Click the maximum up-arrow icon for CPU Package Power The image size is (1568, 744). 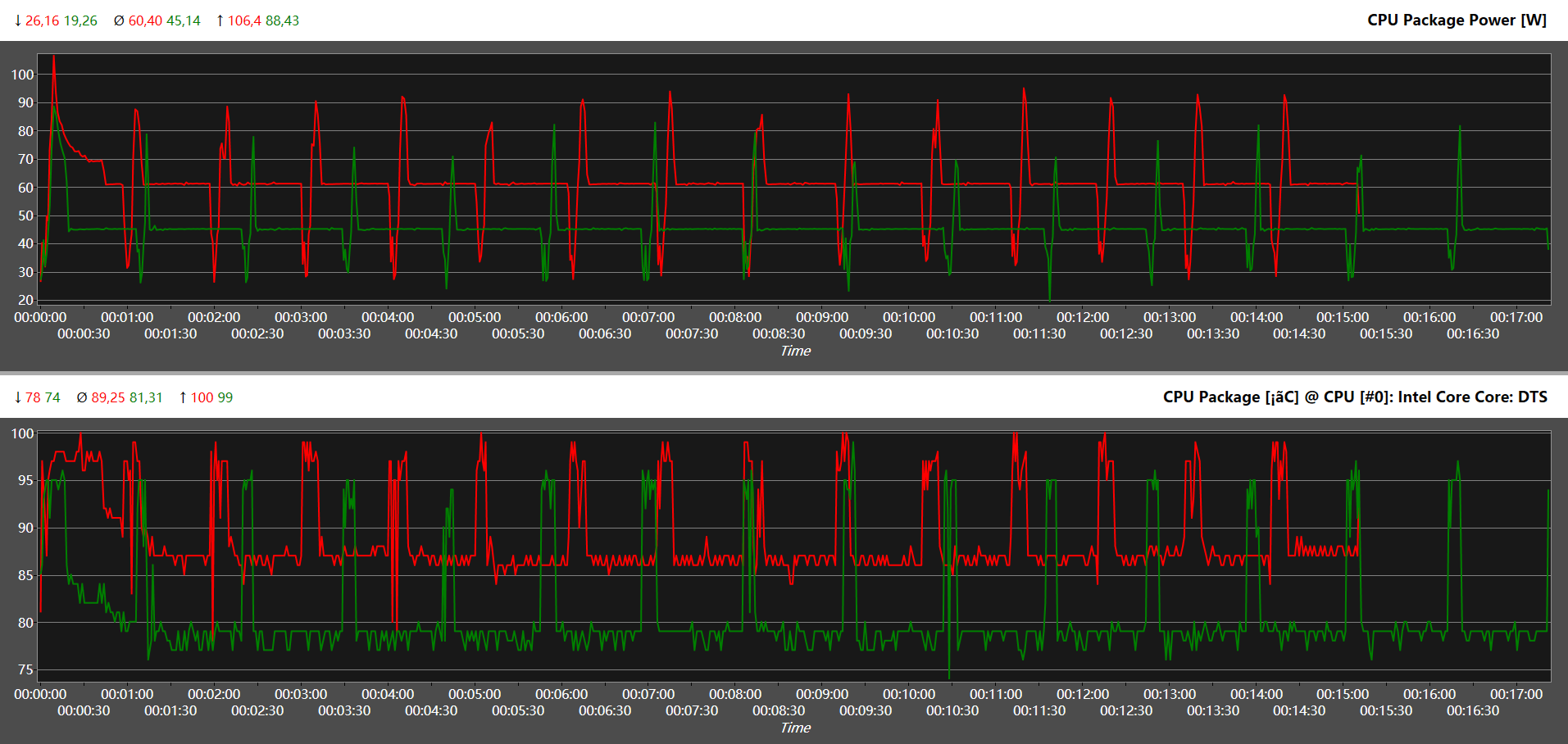(x=220, y=20)
